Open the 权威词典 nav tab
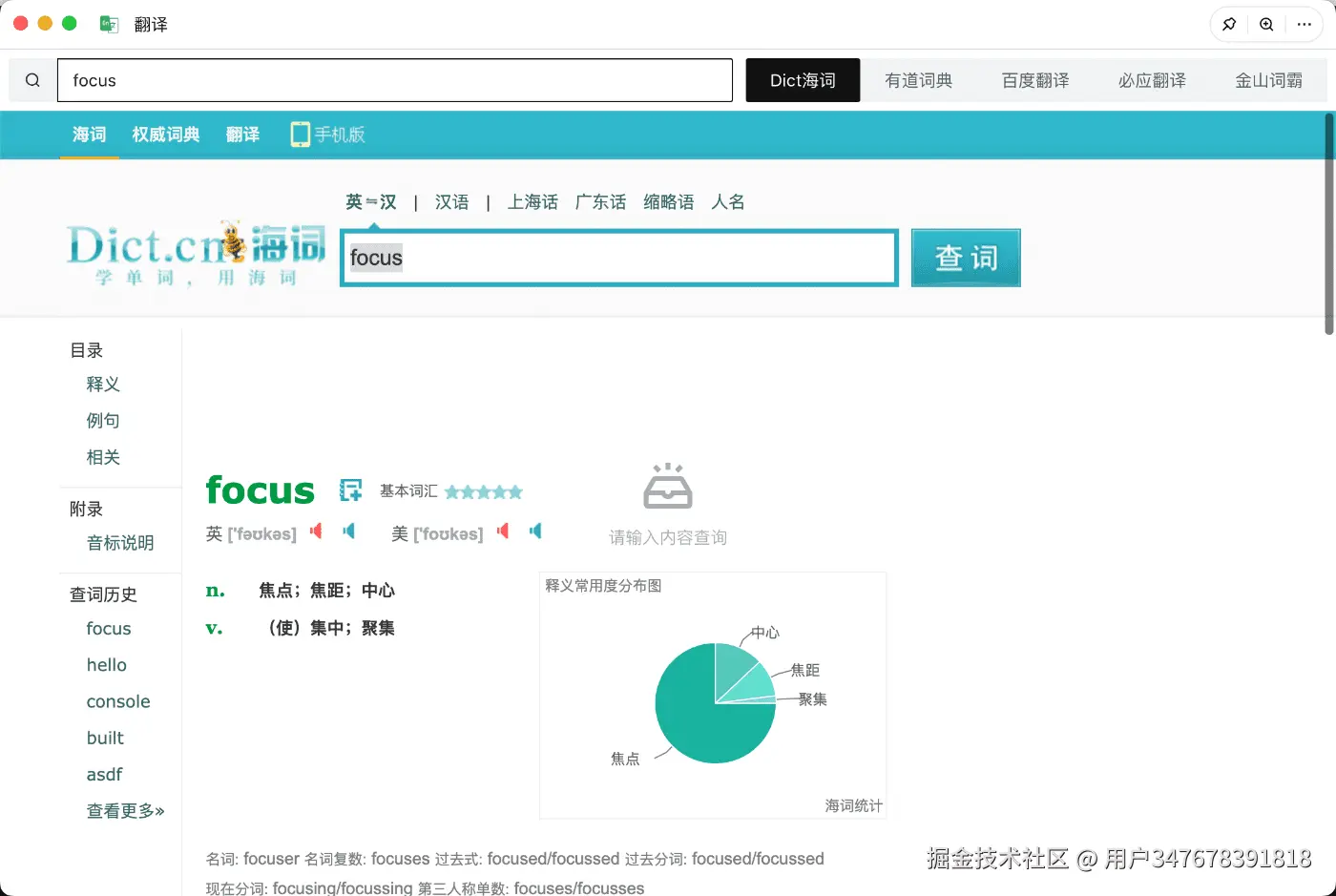The width and height of the screenshot is (1336, 896). coord(166,135)
